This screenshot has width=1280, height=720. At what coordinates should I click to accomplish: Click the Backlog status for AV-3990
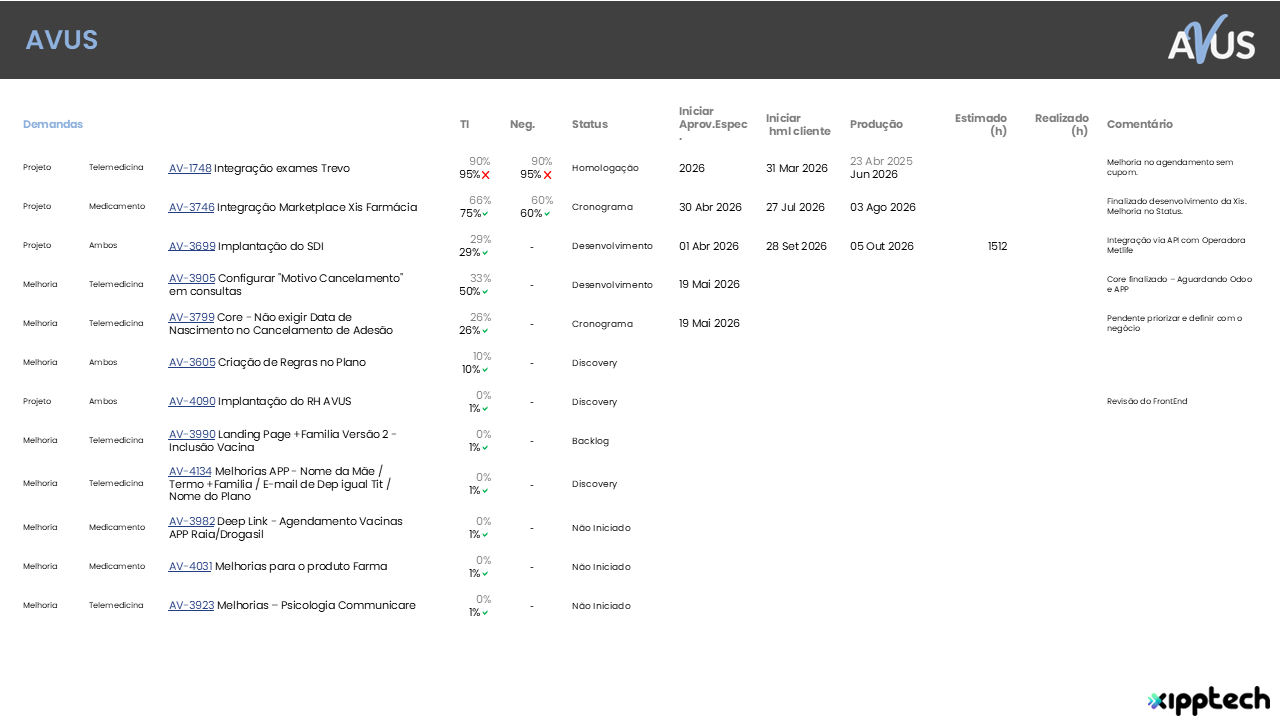pos(590,441)
